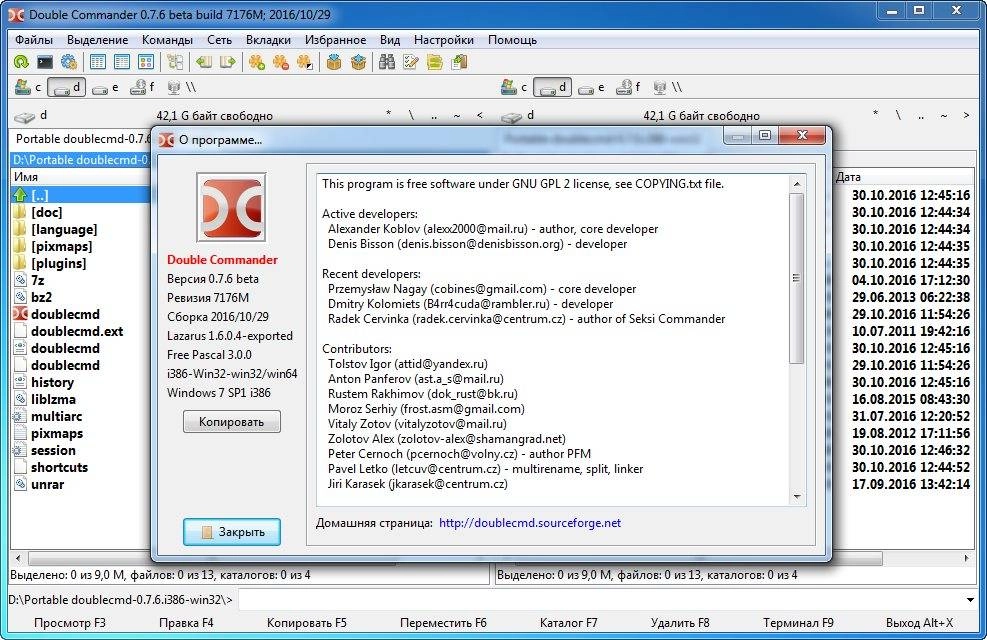Viewport: 987px width, 640px height.
Task: Click the left-arrow panel toolbar icon
Action: (203, 62)
